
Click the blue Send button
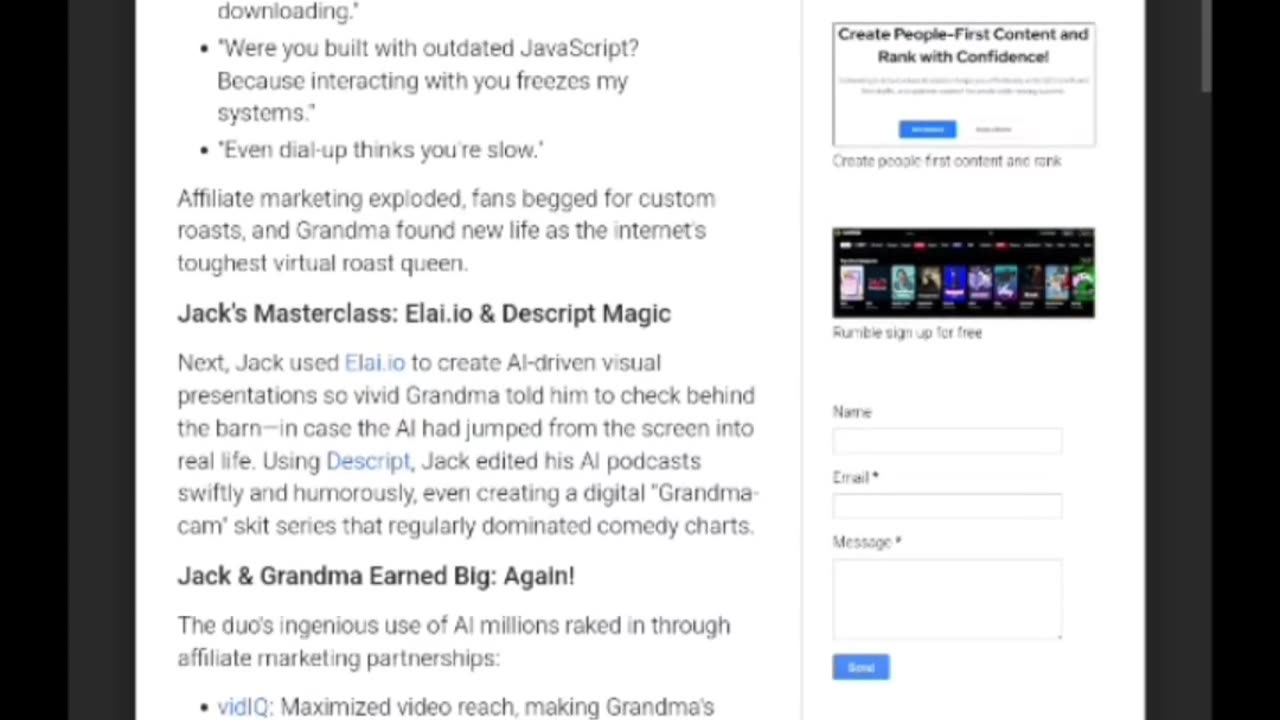tap(861, 667)
